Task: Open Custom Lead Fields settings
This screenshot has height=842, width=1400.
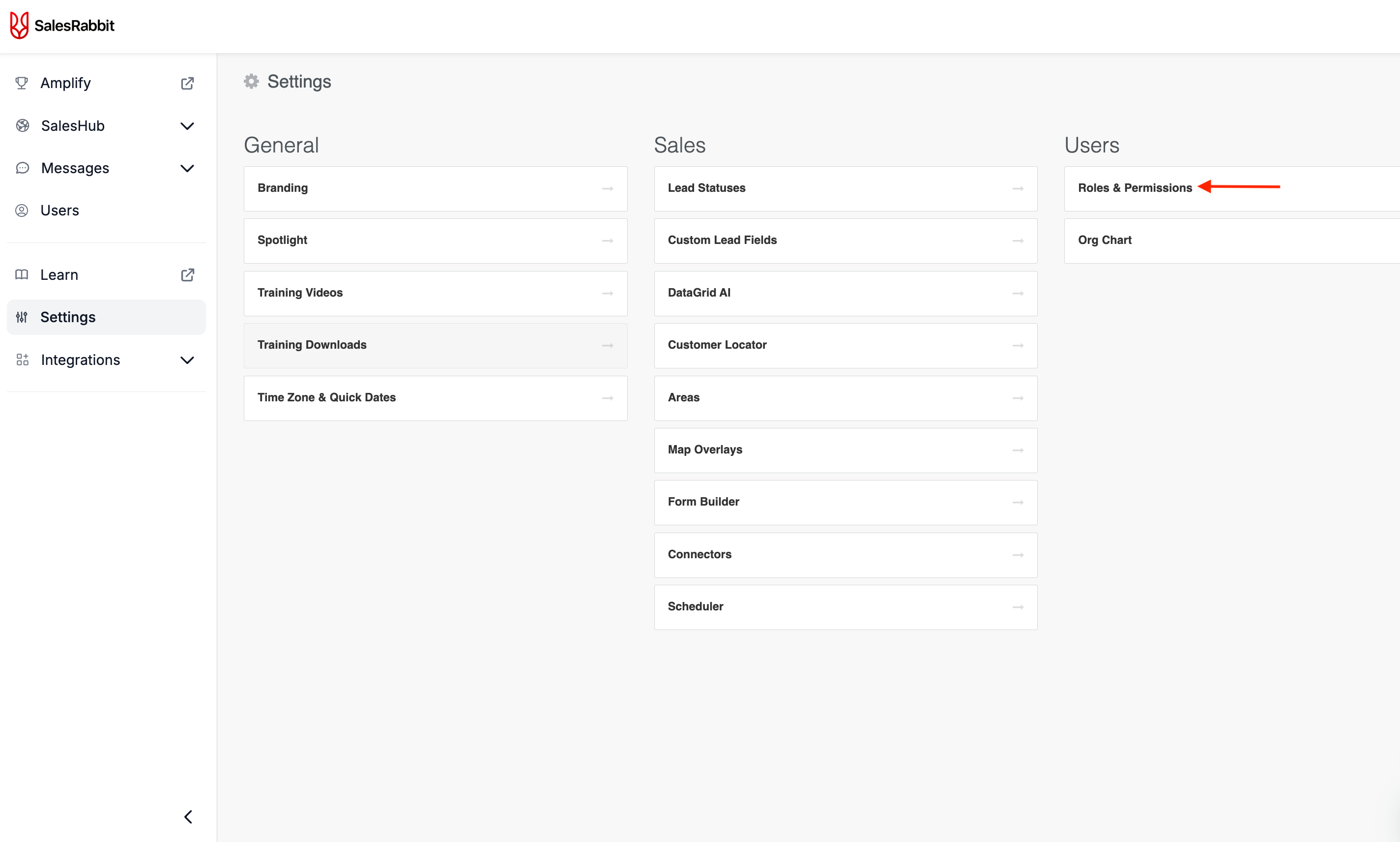Action: tap(846, 241)
